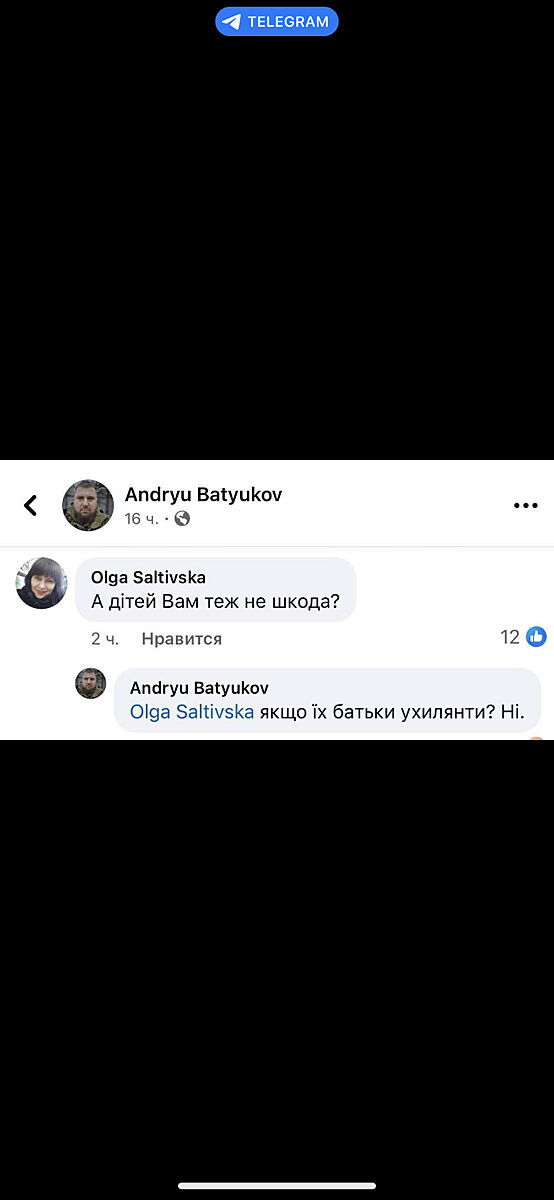Click the "2 ч." comment timestamp
Image resolution: width=554 pixels, height=1200 pixels.
coord(104,638)
